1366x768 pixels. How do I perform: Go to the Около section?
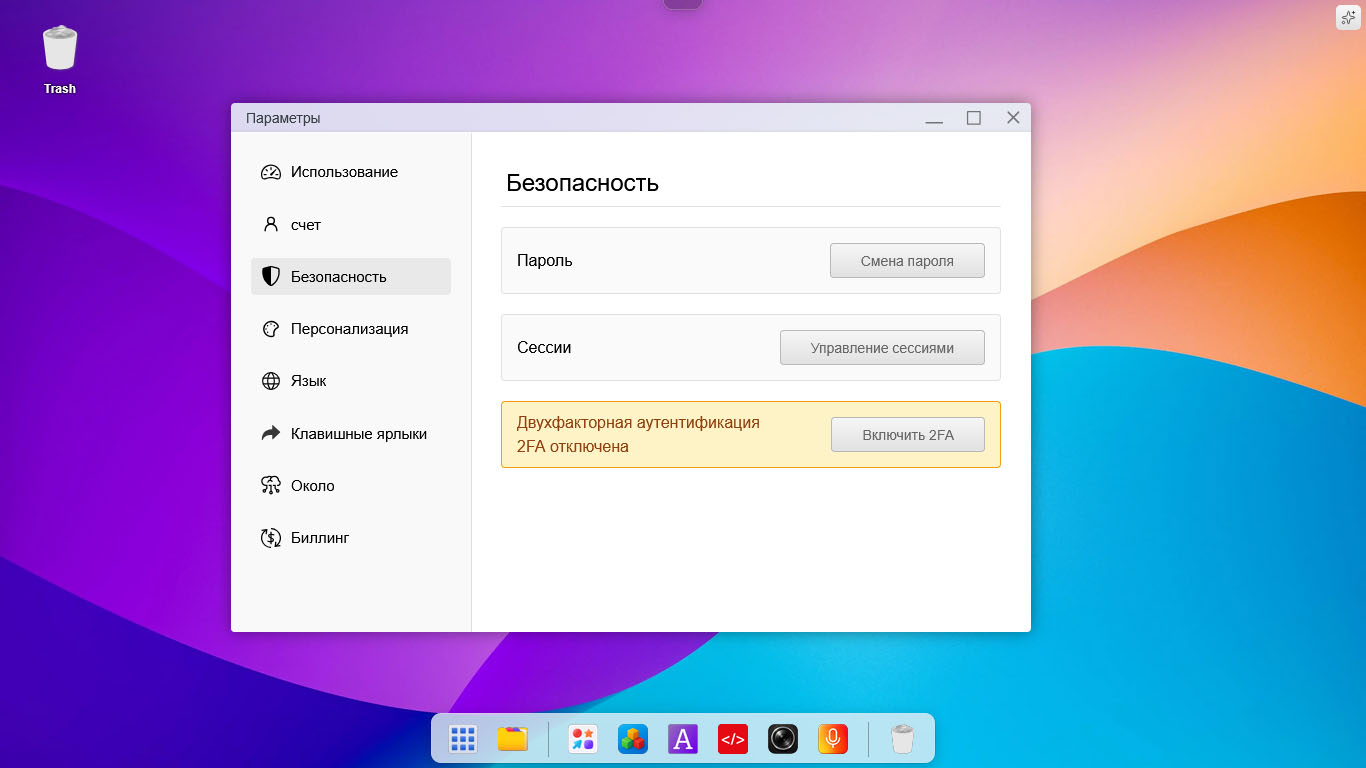pos(351,486)
